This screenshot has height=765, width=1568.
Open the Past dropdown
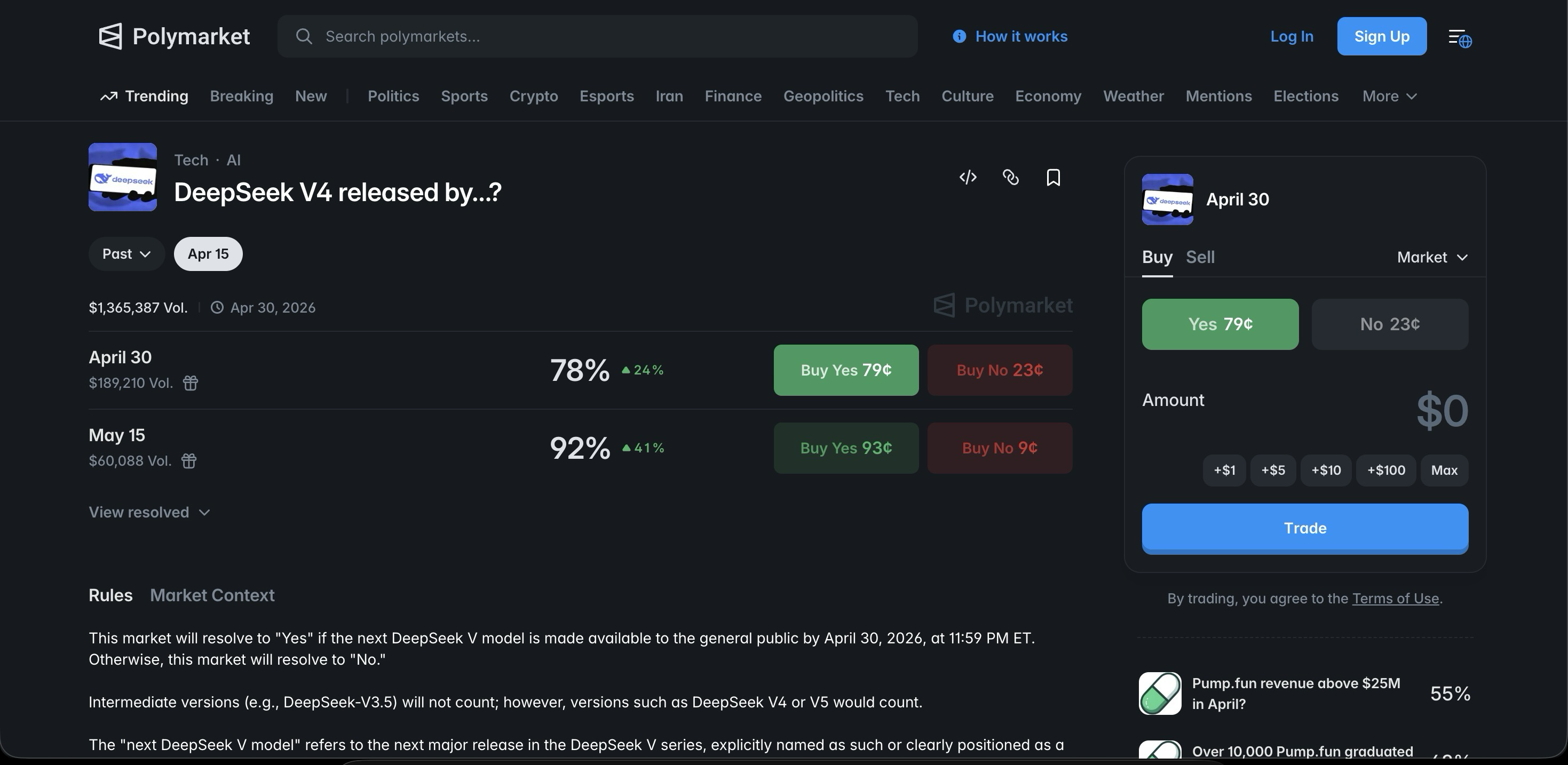[x=126, y=254]
